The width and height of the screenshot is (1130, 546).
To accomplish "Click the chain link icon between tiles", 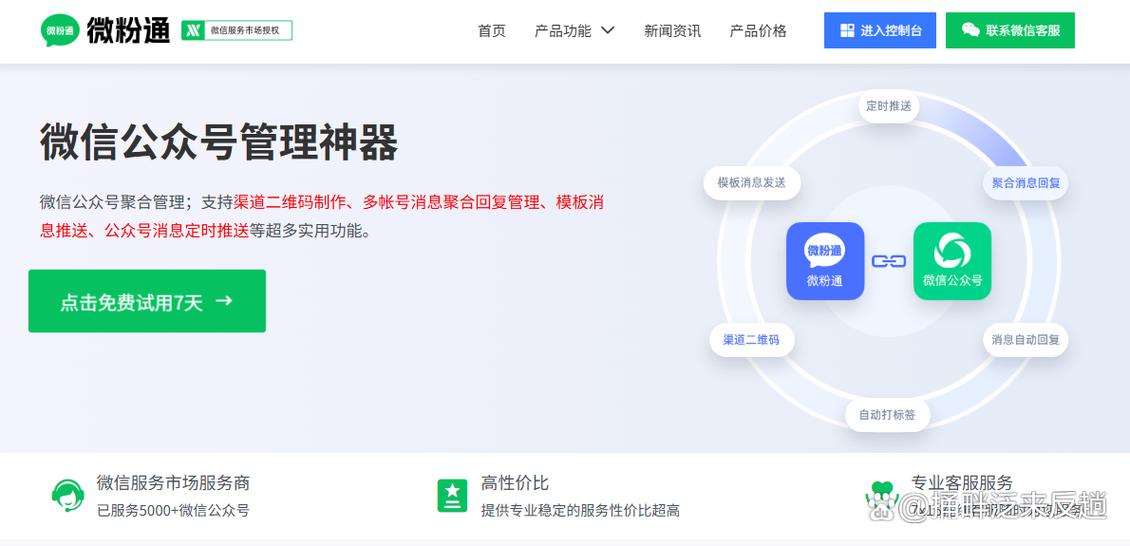I will [889, 261].
